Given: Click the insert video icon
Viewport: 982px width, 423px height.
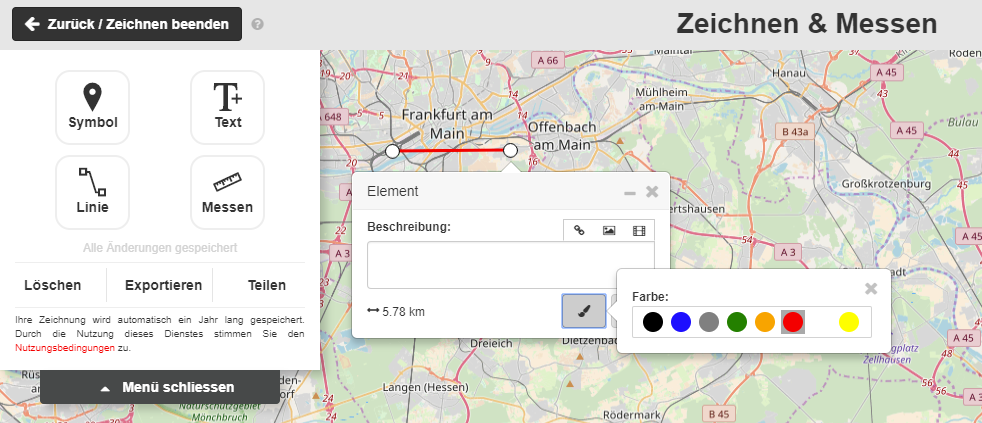Looking at the screenshot, I should 639,230.
